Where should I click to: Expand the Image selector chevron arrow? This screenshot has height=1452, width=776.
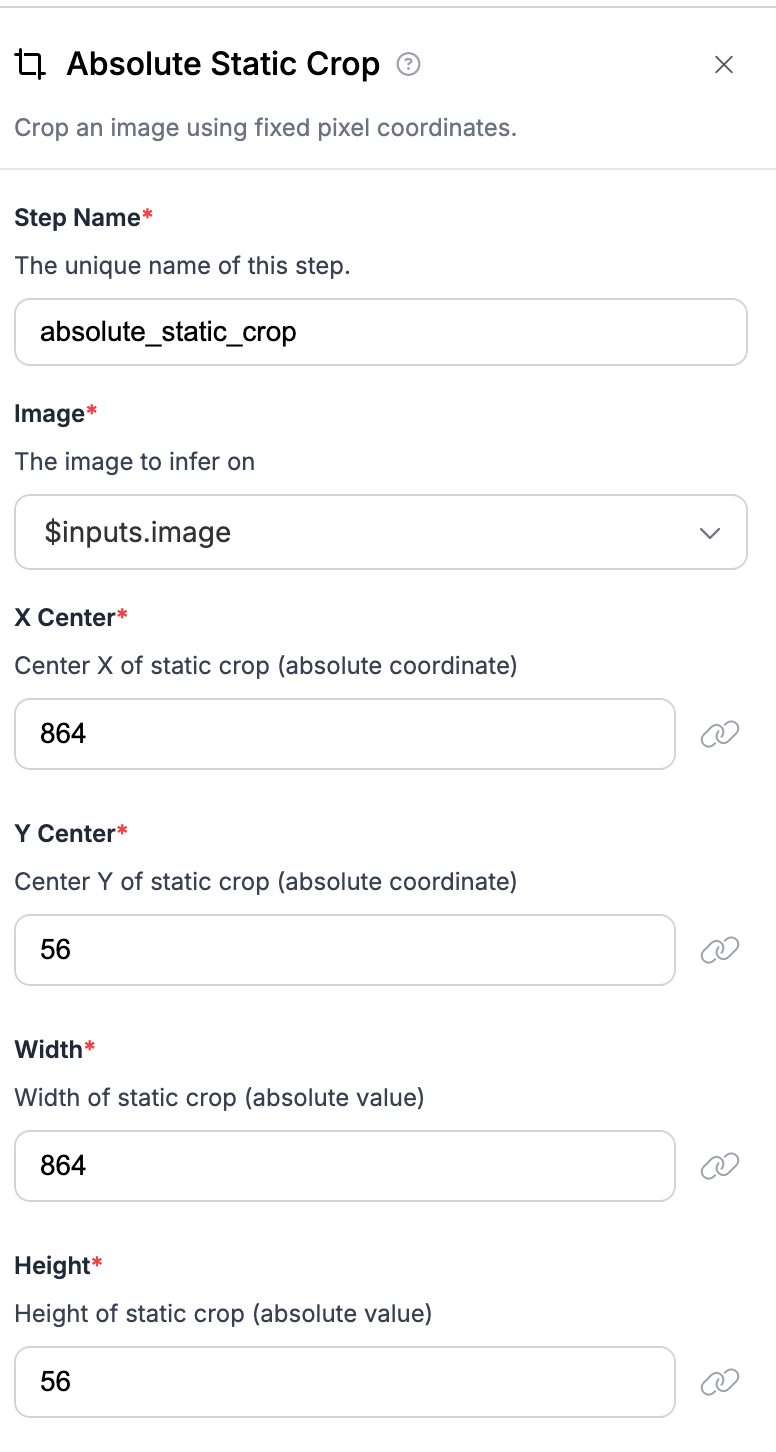tap(710, 533)
